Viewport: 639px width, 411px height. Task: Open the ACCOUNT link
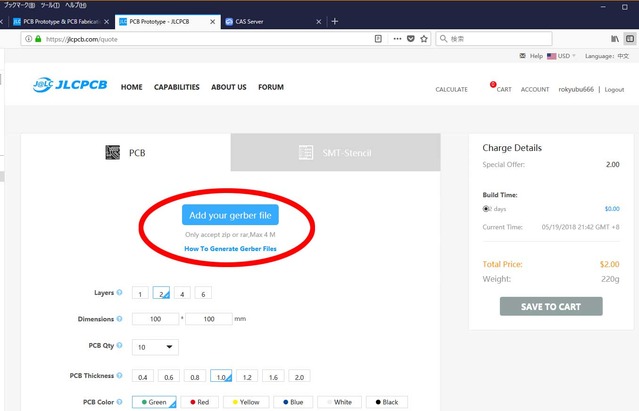coord(535,89)
